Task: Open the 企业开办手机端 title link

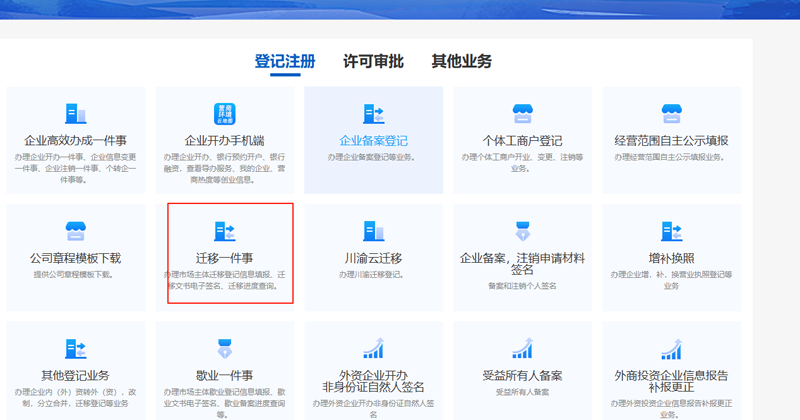Action: coord(224,140)
